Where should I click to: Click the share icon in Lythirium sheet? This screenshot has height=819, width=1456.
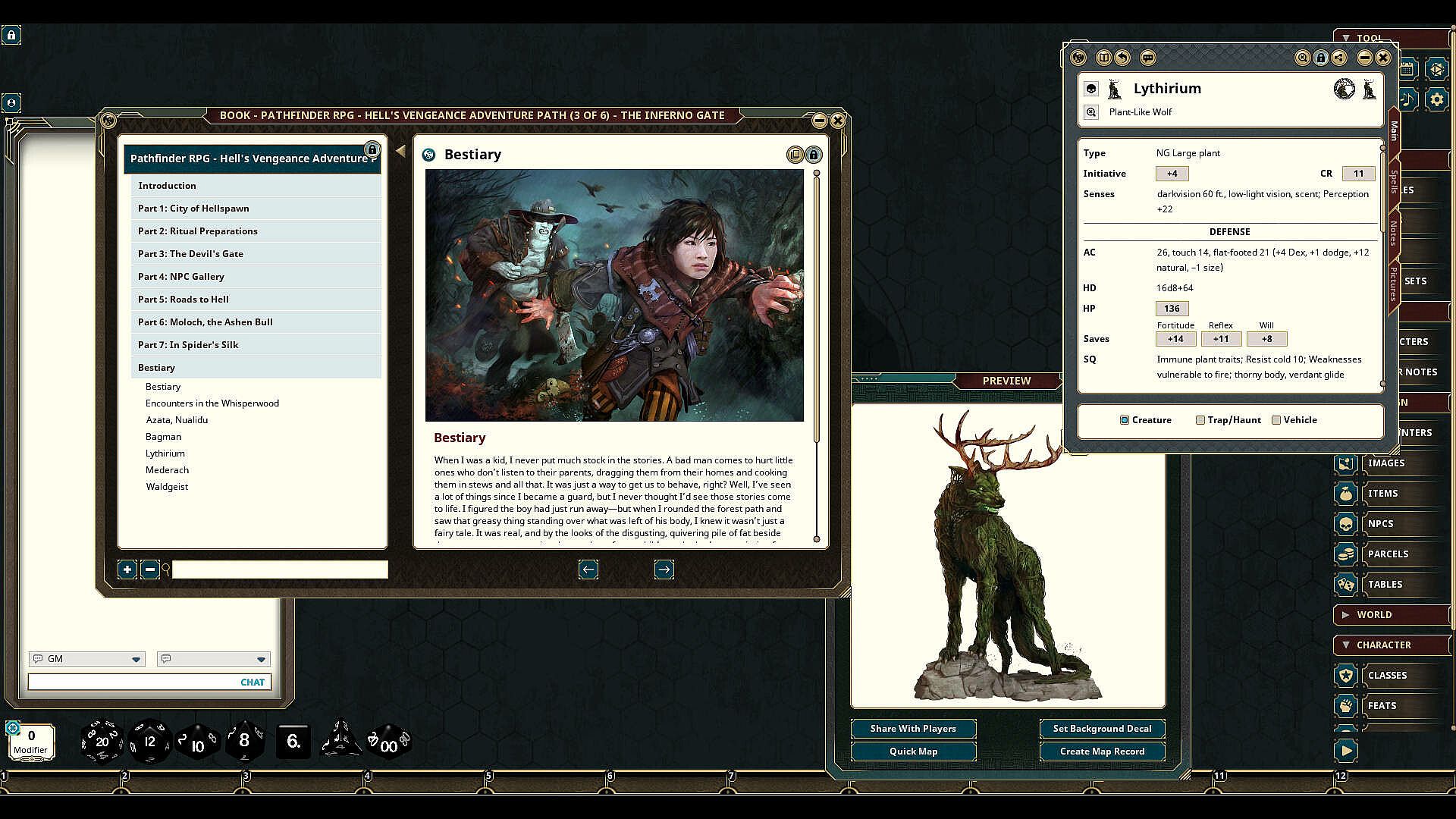click(x=1339, y=58)
